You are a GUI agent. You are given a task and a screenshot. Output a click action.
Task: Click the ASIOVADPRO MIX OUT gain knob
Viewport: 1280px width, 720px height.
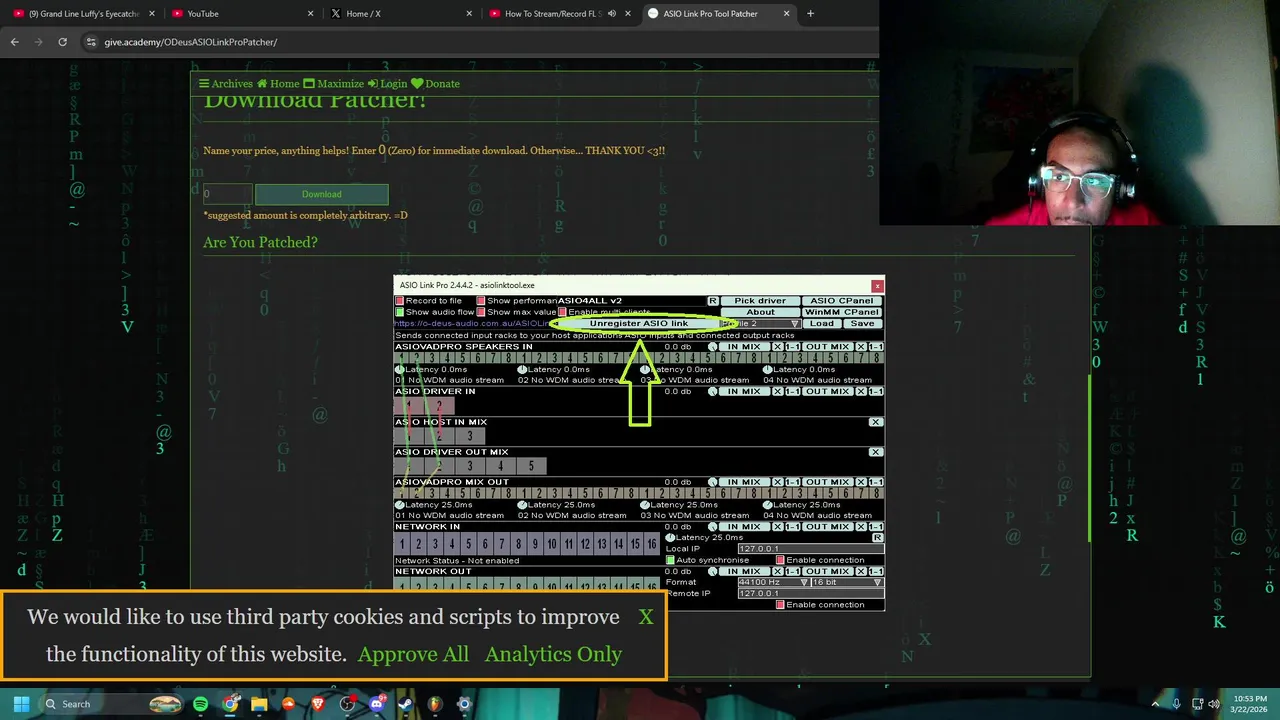tap(713, 482)
